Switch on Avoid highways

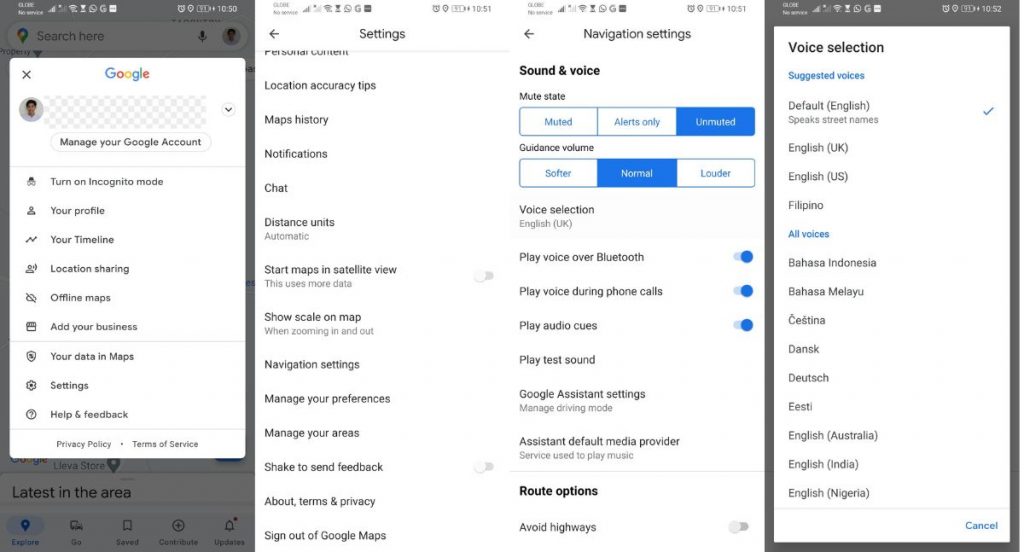pos(739,527)
